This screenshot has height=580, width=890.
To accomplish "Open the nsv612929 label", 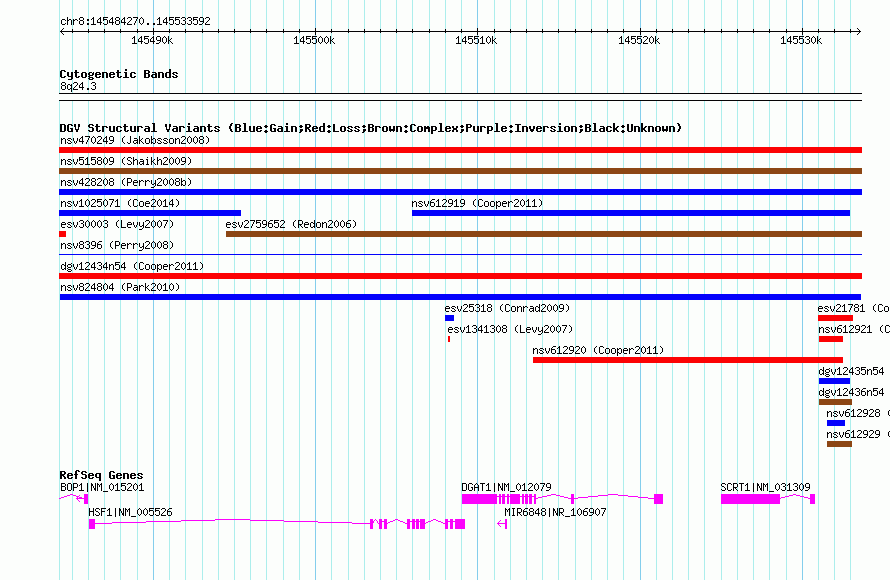I will point(858,434).
